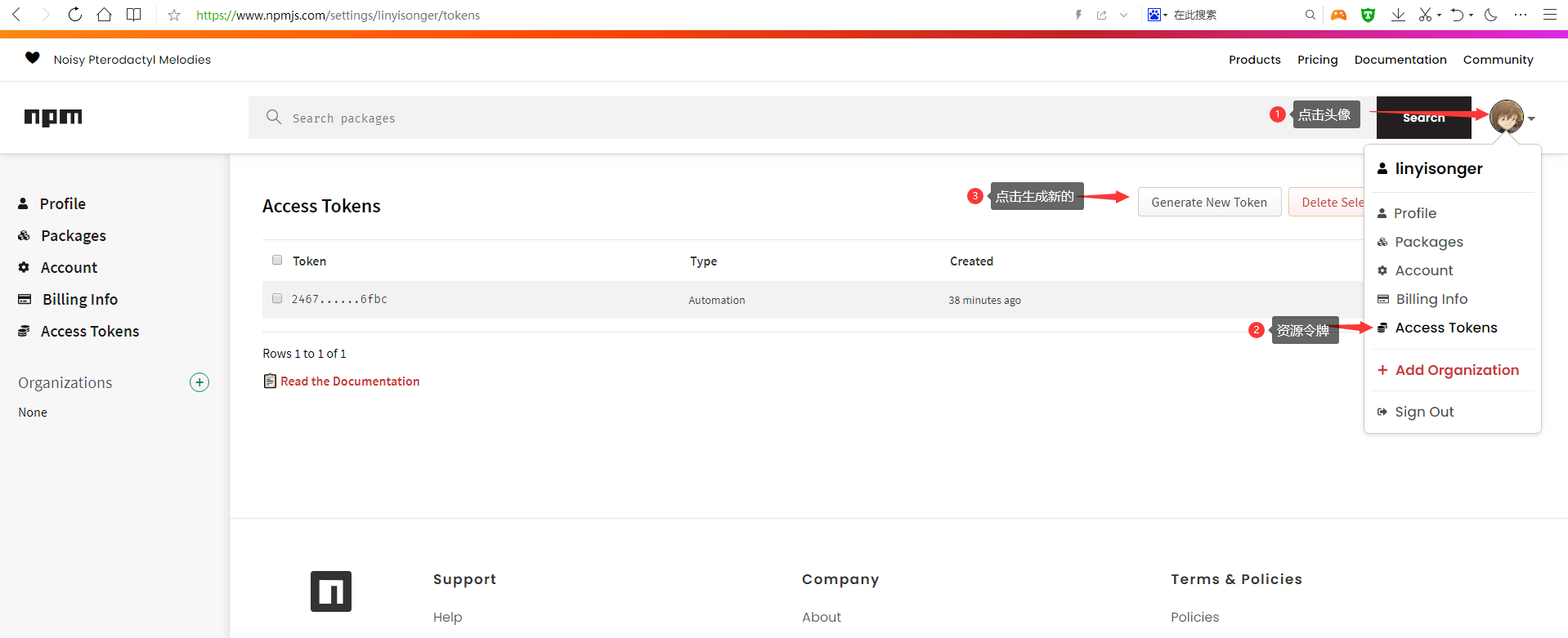Expand the undo icon dropdown arrow
Image resolution: width=1568 pixels, height=638 pixels.
(1471, 16)
